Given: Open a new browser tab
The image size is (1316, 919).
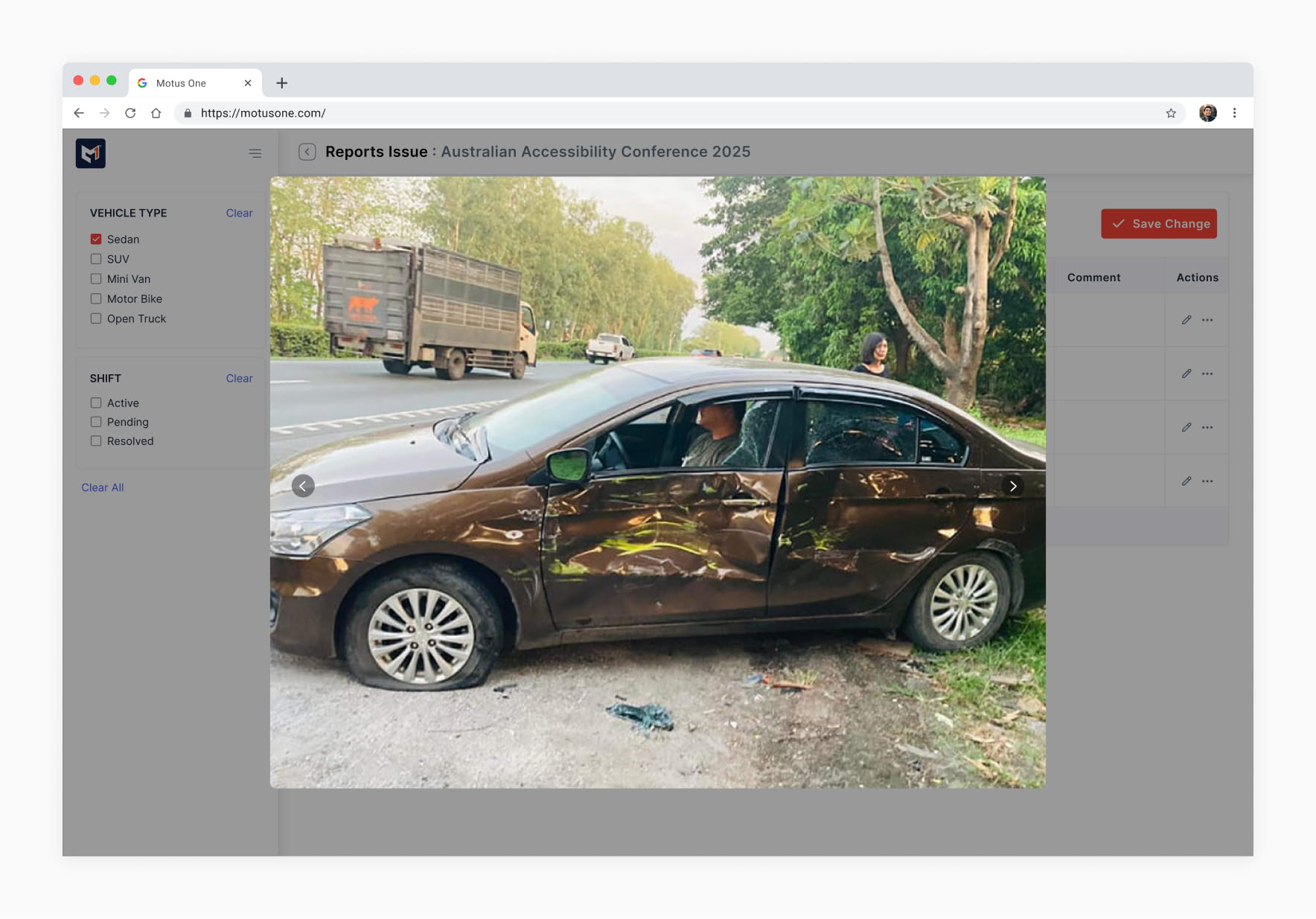Looking at the screenshot, I should (281, 83).
